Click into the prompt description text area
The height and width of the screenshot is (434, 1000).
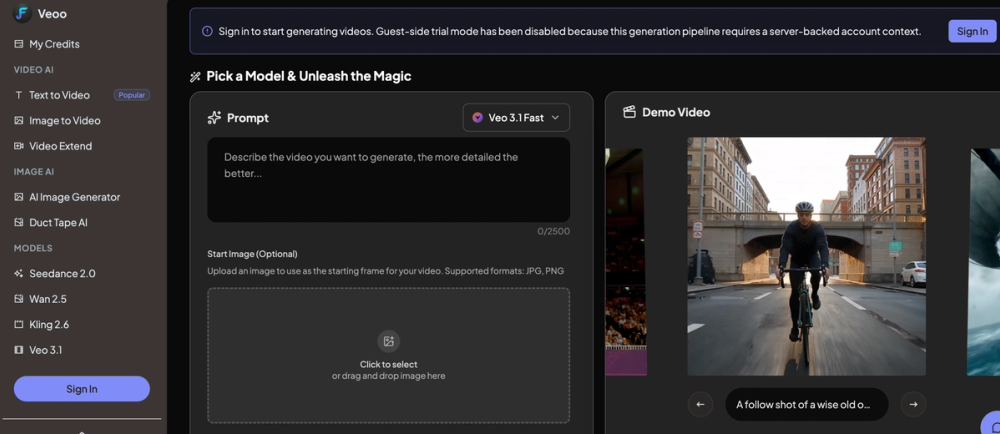[388, 180]
